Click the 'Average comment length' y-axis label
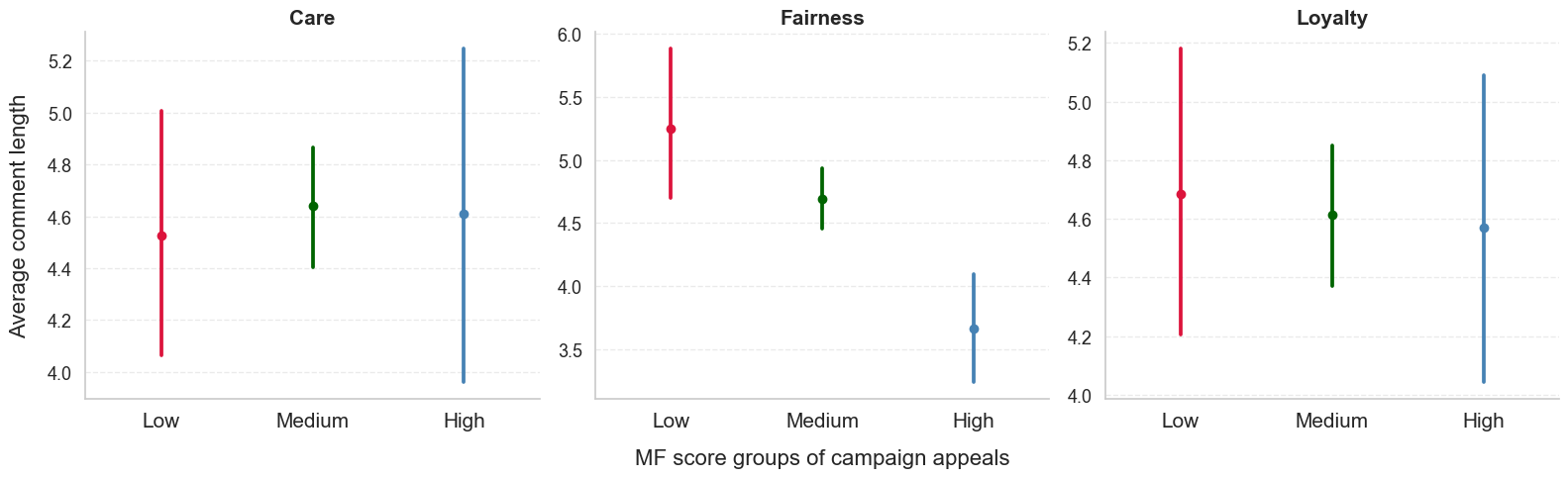This screenshot has height=478, width=1568. (18, 216)
